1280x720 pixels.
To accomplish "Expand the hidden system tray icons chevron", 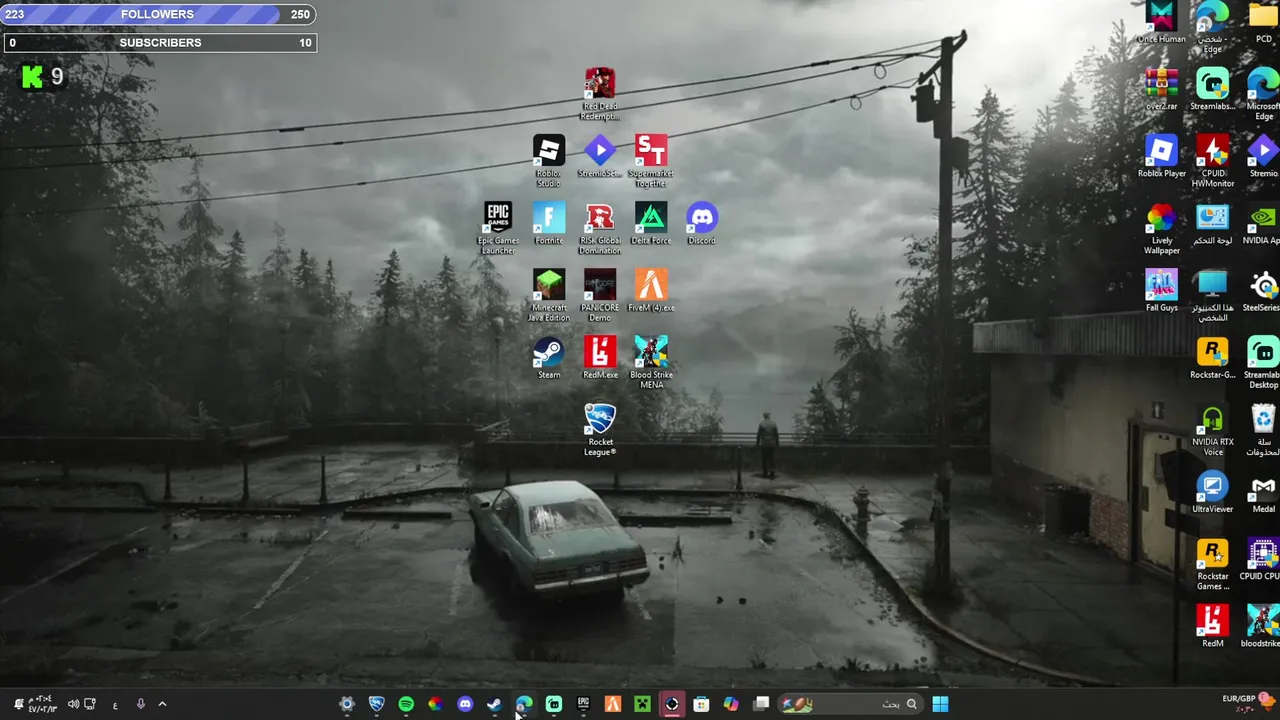I will [x=162, y=704].
